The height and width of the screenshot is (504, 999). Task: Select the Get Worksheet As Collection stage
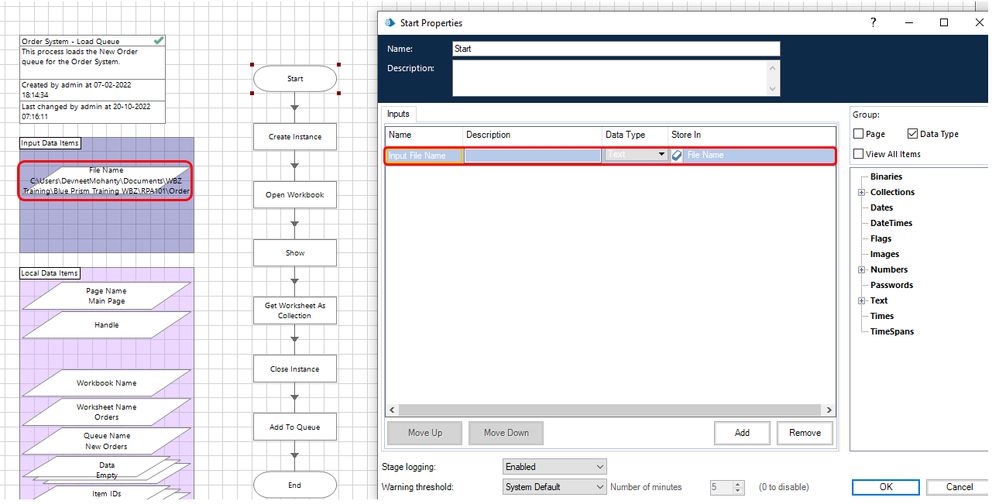click(x=294, y=311)
